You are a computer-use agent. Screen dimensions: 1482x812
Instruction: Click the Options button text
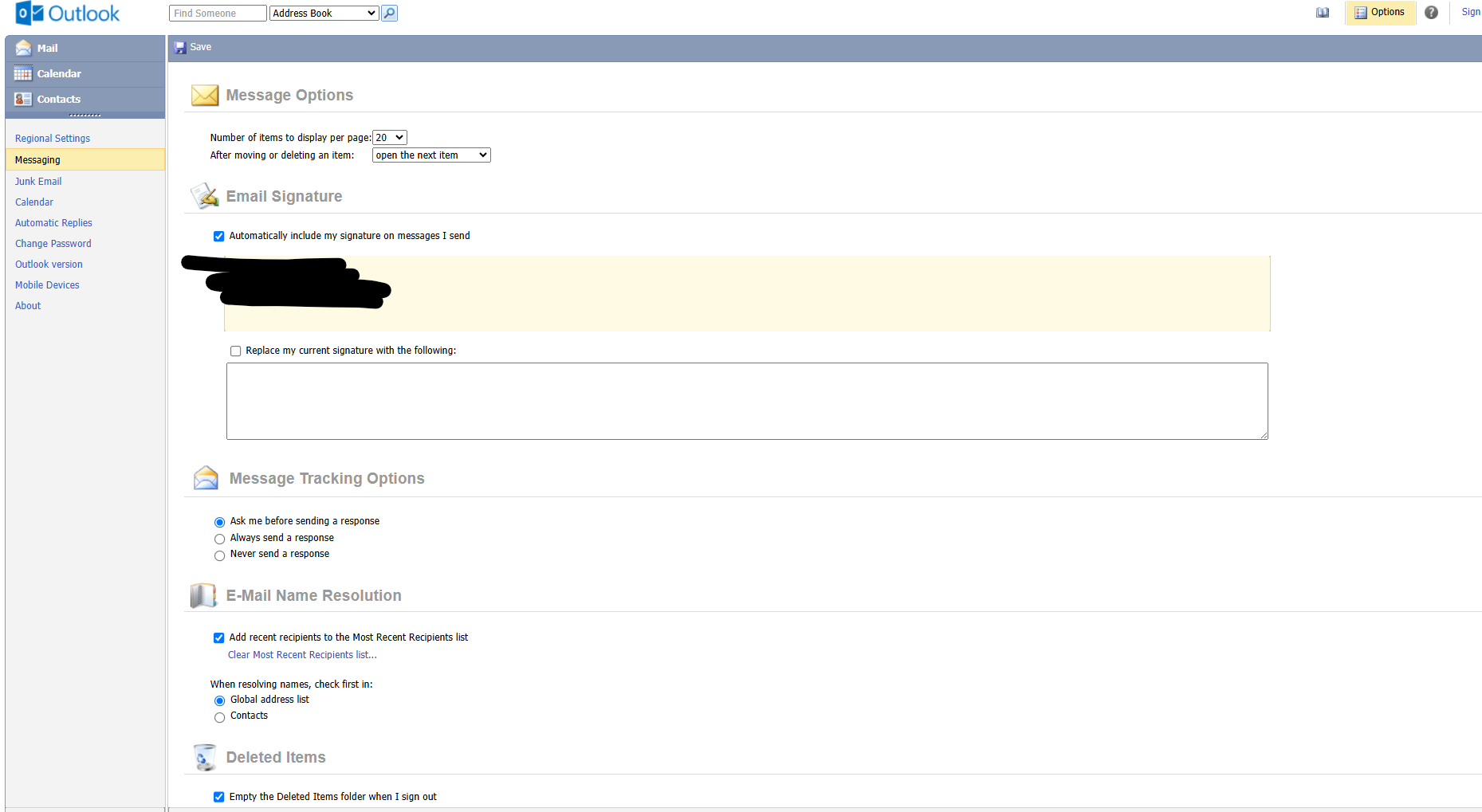pos(1387,12)
